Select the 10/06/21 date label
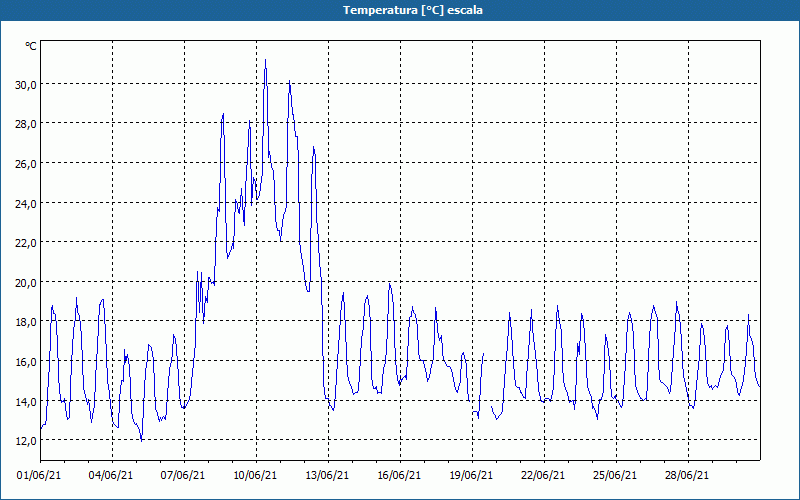The height and width of the screenshot is (500, 800). coord(255,475)
